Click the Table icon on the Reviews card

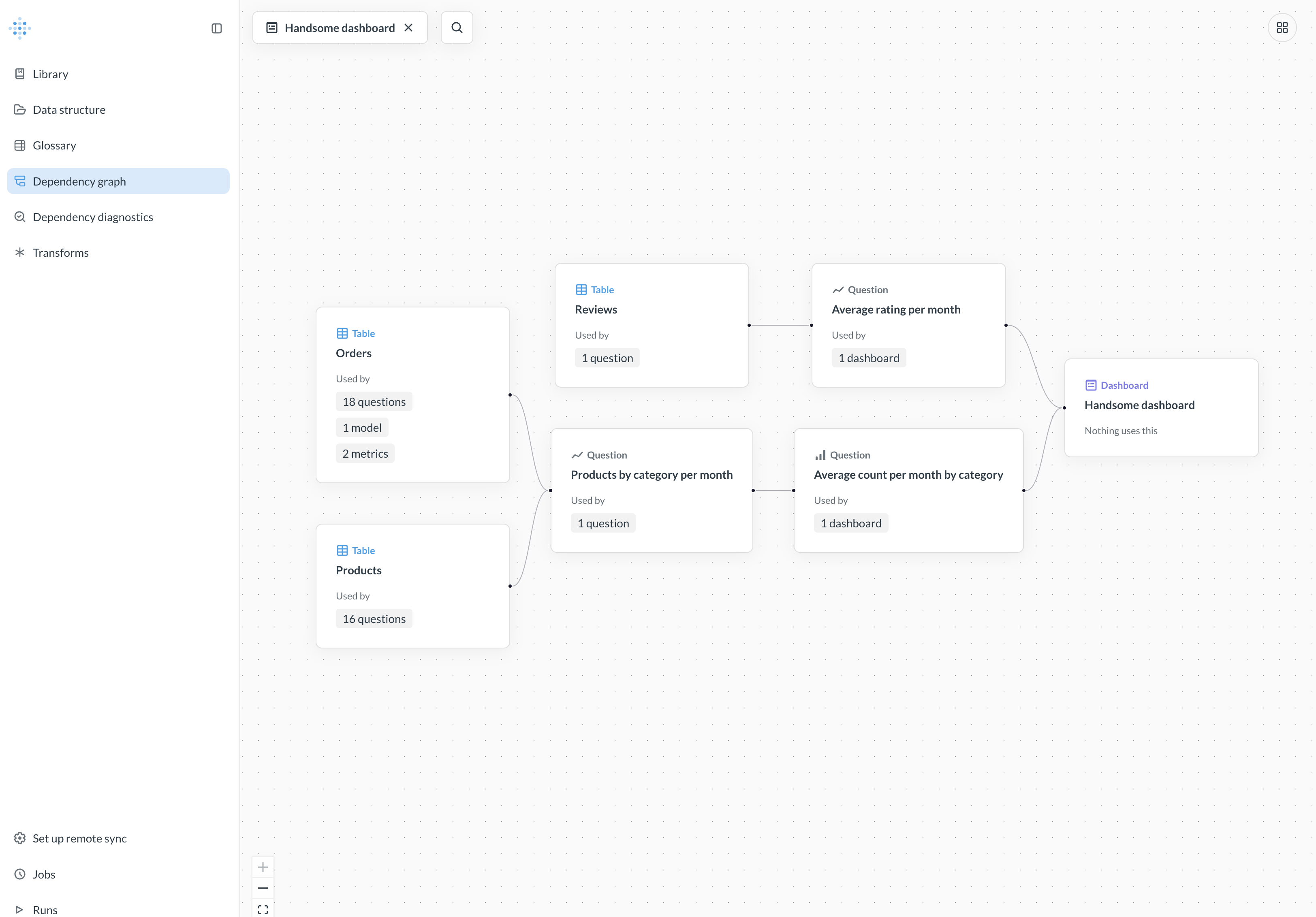tap(581, 290)
